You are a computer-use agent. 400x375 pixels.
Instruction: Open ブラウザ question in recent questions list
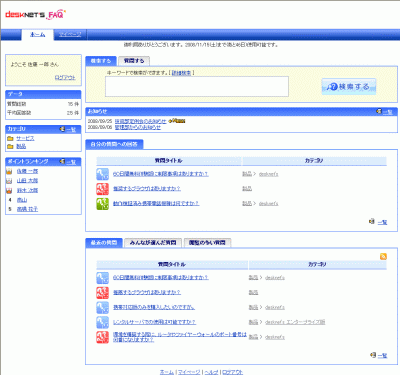[x=147, y=292]
